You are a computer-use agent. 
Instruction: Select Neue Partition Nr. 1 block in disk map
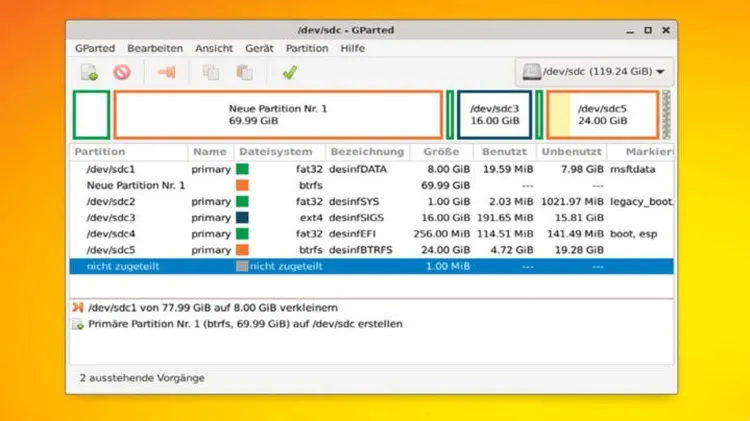tap(278, 115)
